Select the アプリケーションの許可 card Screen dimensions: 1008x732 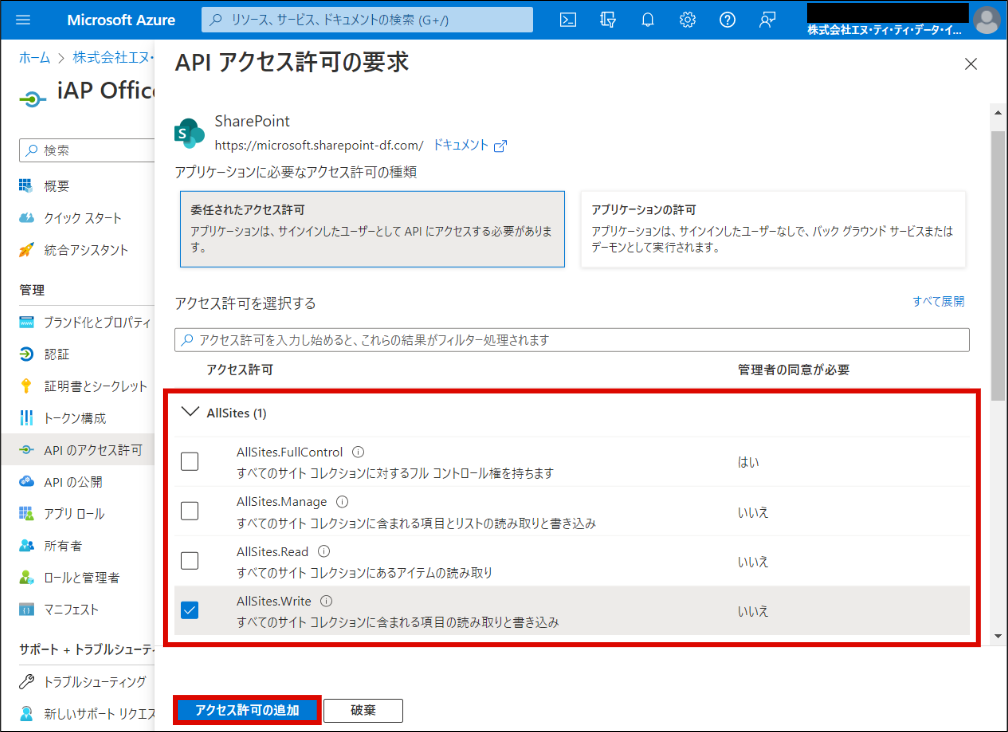click(772, 229)
